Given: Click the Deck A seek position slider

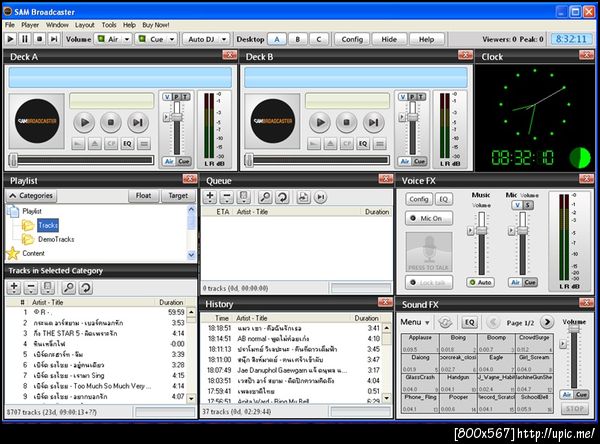Looking at the screenshot, I should (x=82, y=160).
